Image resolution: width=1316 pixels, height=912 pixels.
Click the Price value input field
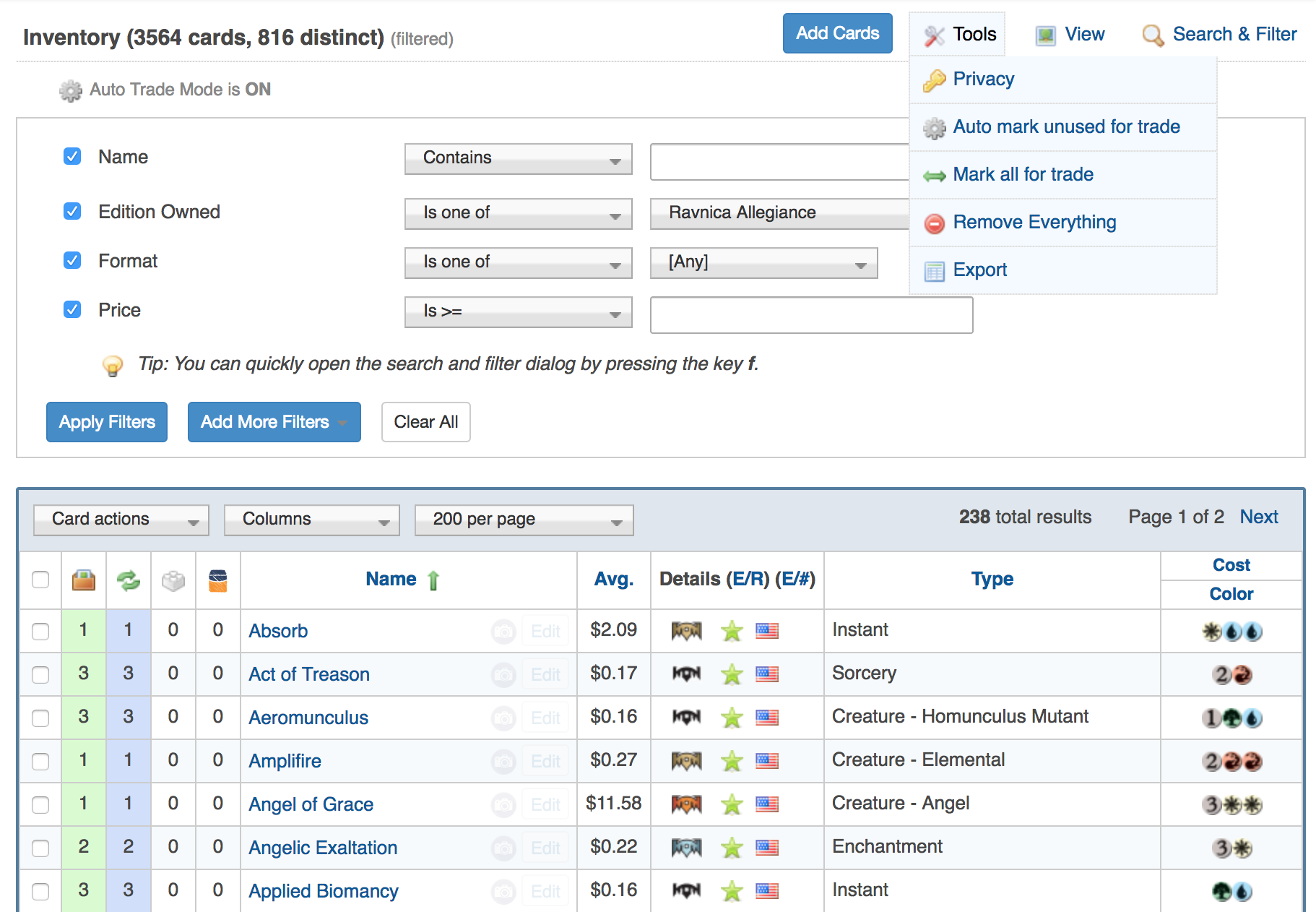(x=811, y=314)
